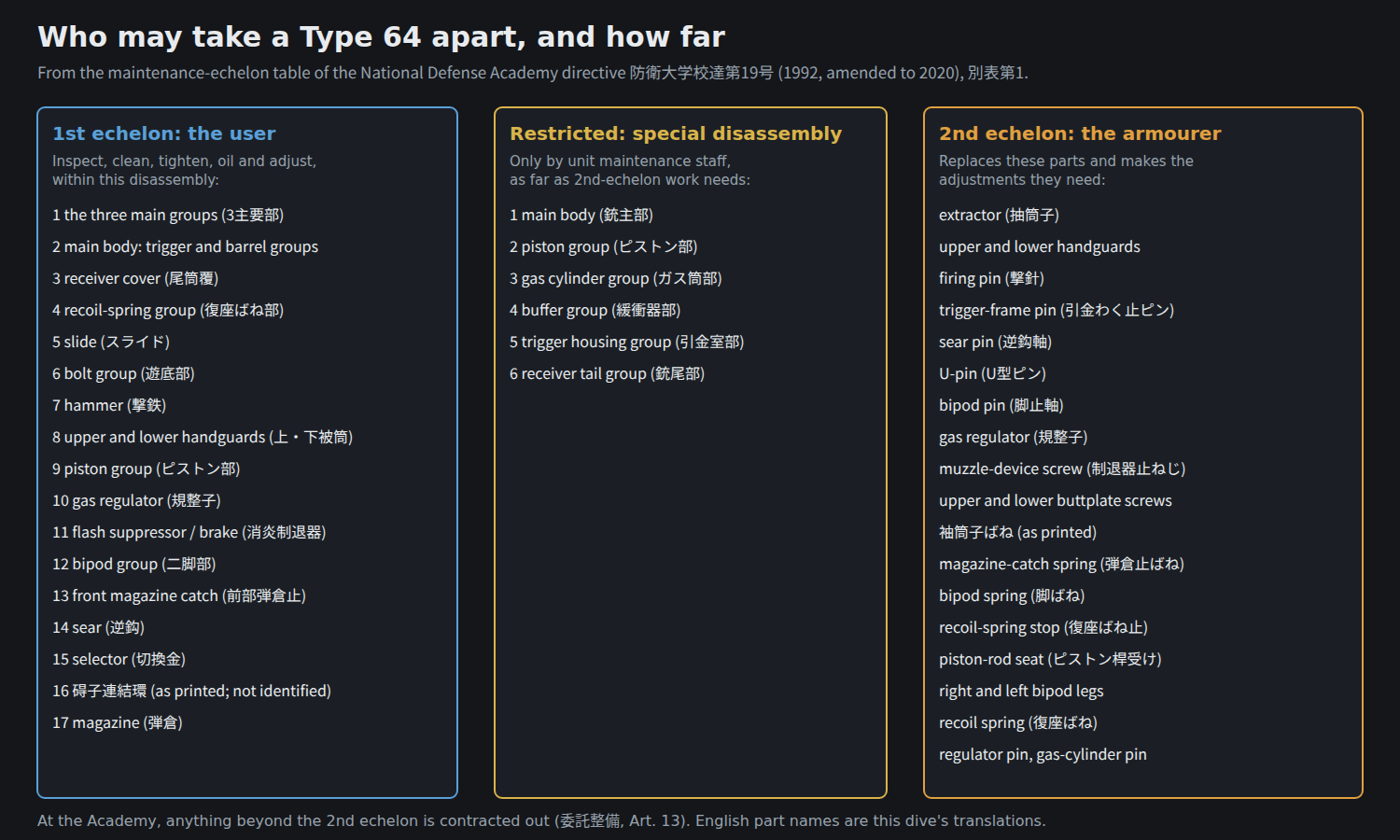
Task: Click '4 recoil-spring group (復座ばね部)'
Action: pos(168,310)
